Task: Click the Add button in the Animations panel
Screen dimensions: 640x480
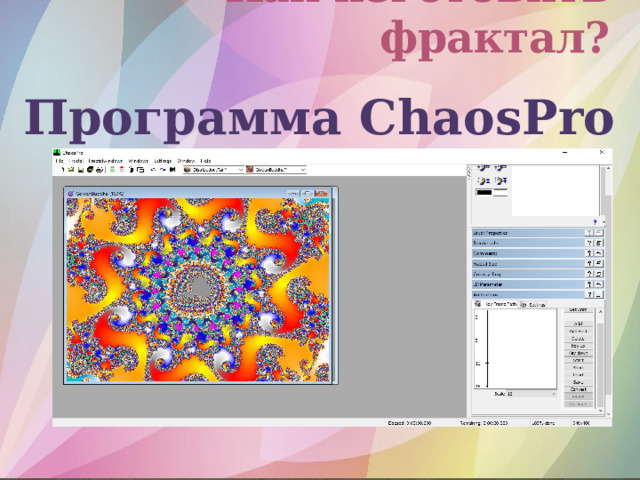Action: pyautogui.click(x=578, y=323)
